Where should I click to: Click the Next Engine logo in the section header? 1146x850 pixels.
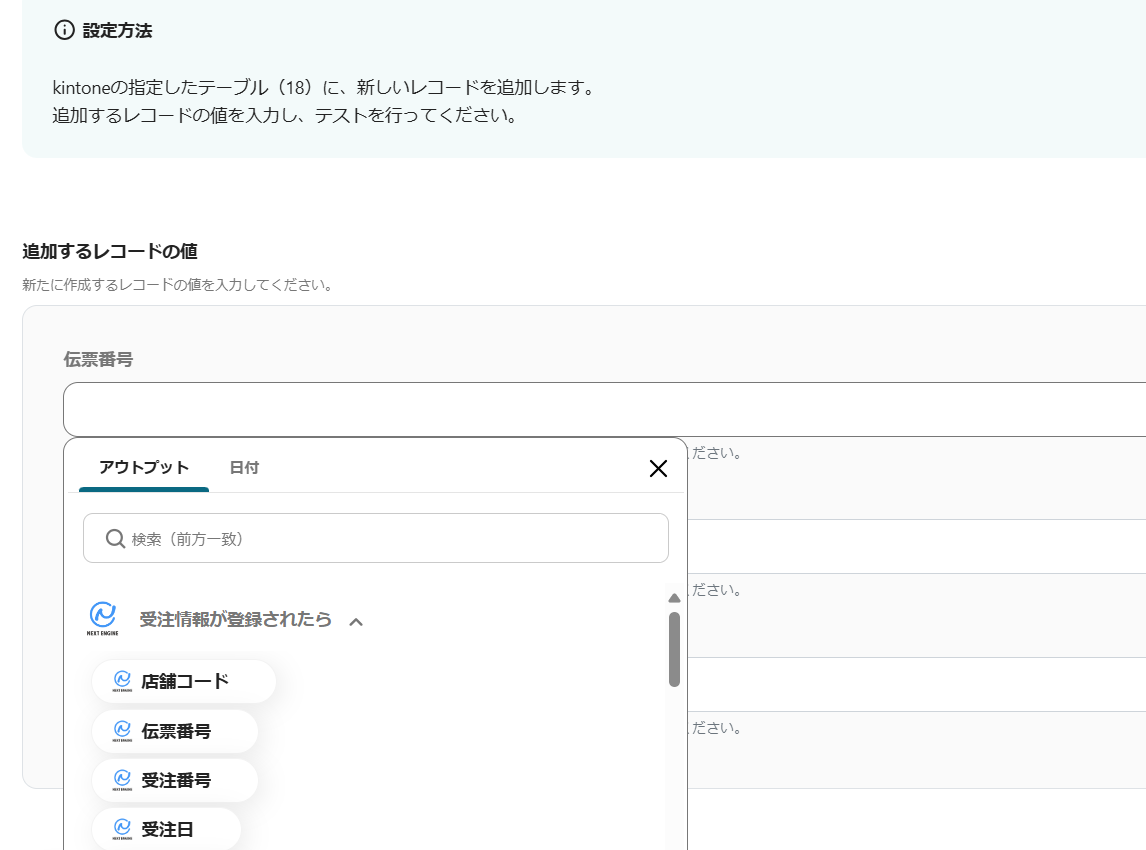click(103, 619)
